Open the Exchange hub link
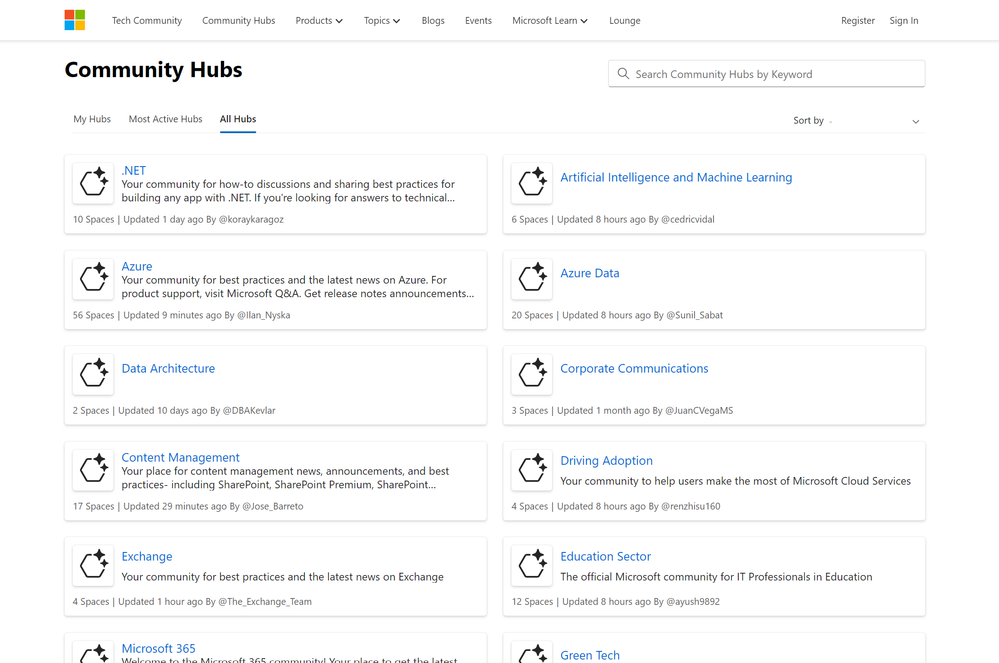 (147, 556)
